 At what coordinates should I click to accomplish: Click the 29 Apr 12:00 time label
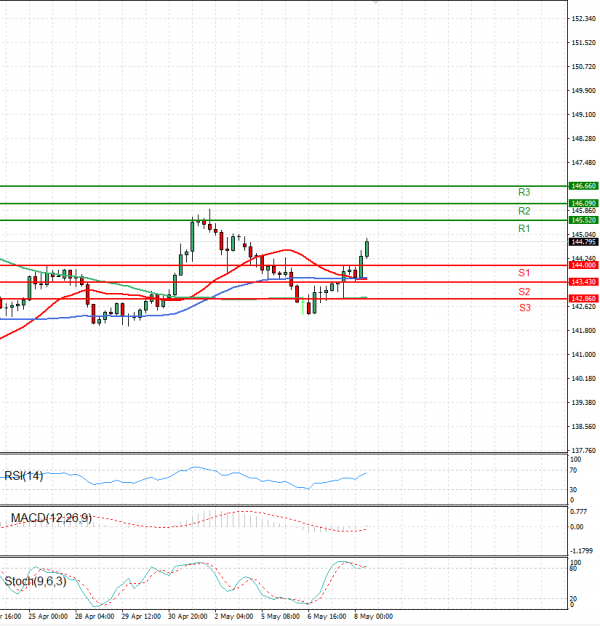pyautogui.click(x=141, y=616)
